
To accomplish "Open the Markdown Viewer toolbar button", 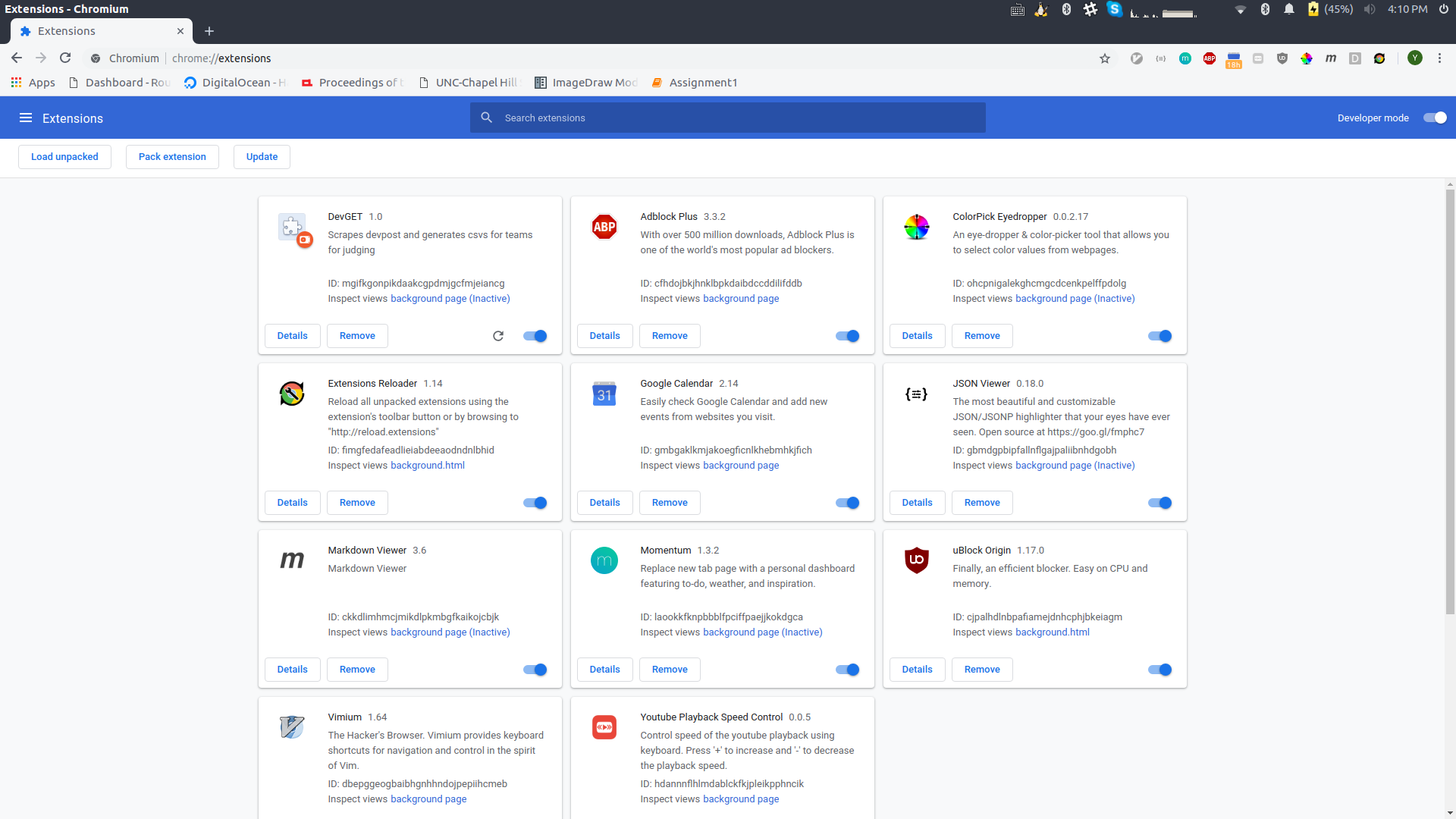I will pos(1331,58).
